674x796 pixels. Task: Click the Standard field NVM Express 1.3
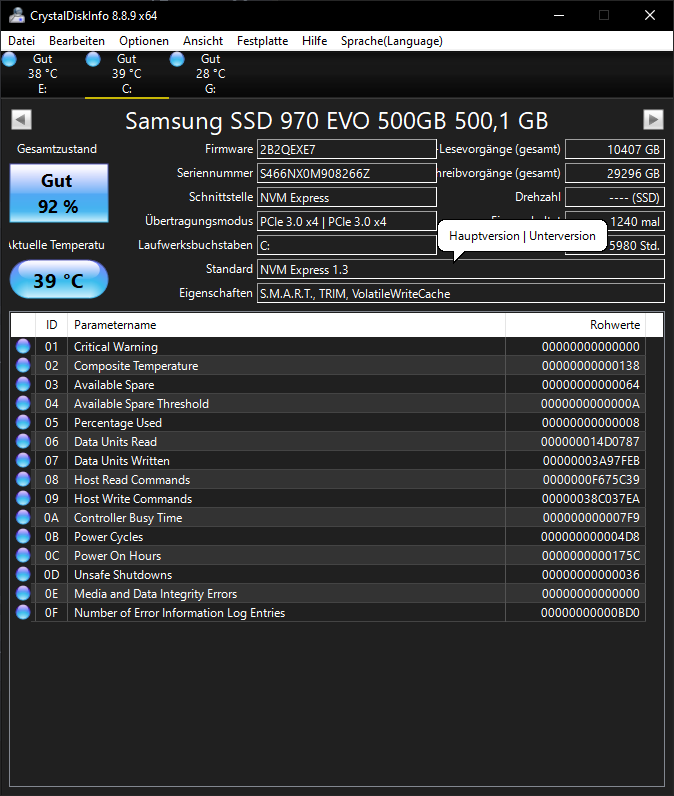coord(461,270)
